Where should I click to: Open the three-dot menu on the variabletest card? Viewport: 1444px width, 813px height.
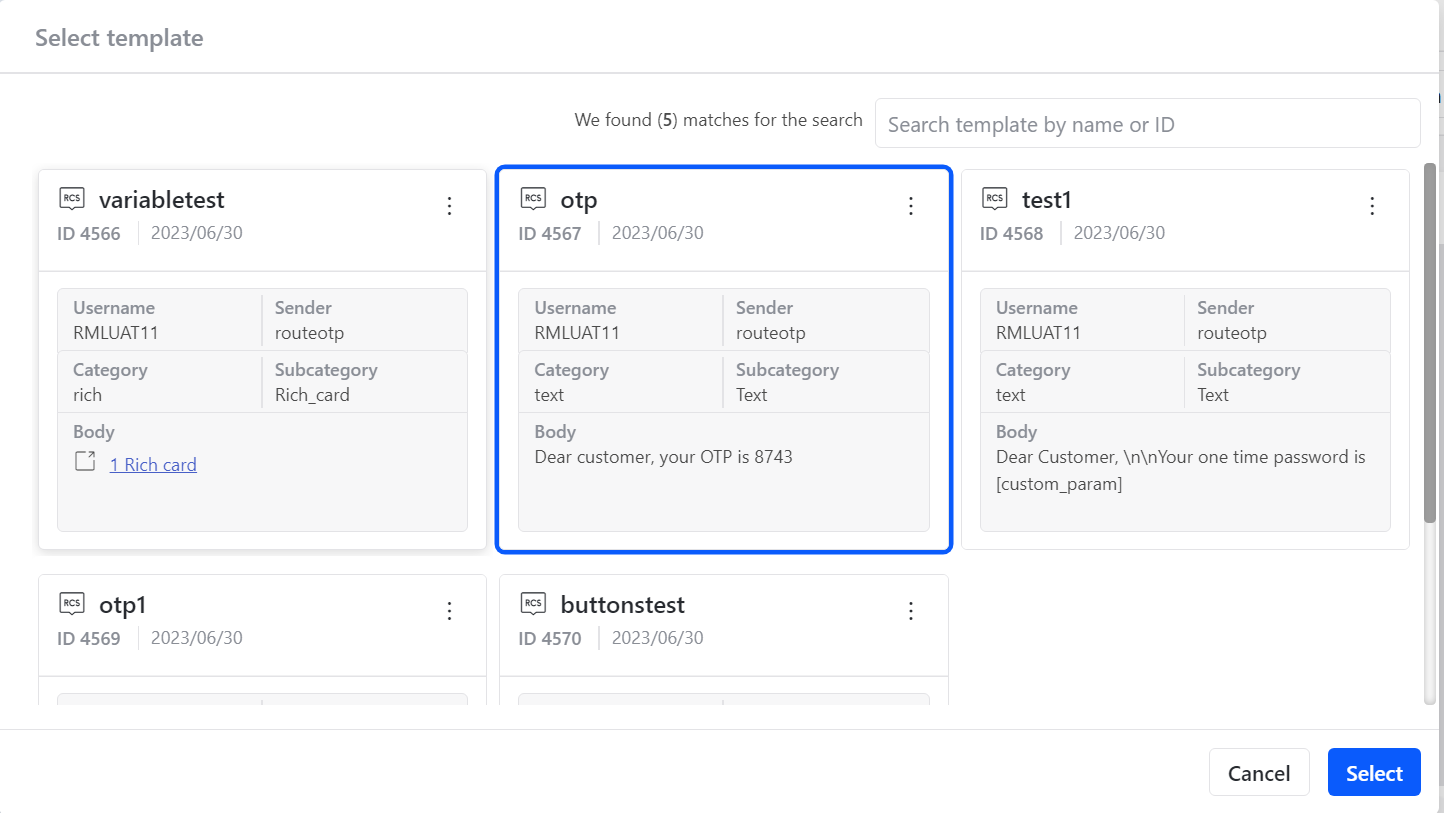pos(449,205)
